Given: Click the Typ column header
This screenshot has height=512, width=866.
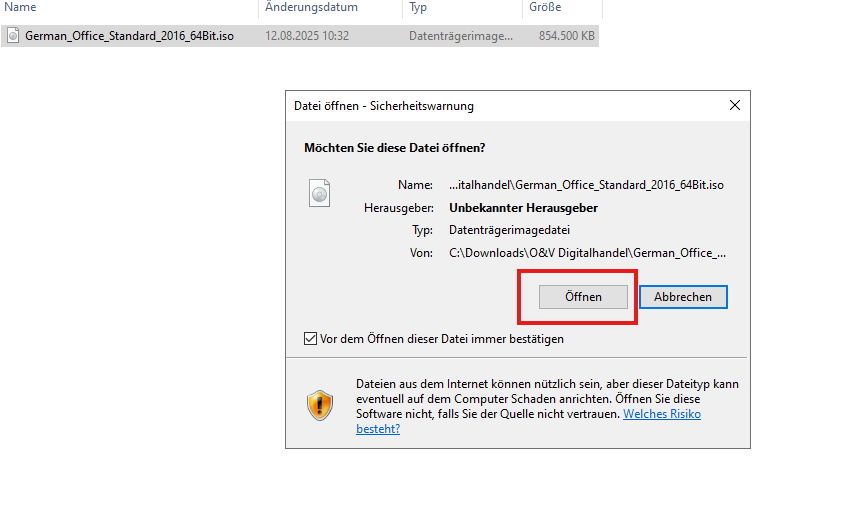Looking at the screenshot, I should pos(419,7).
